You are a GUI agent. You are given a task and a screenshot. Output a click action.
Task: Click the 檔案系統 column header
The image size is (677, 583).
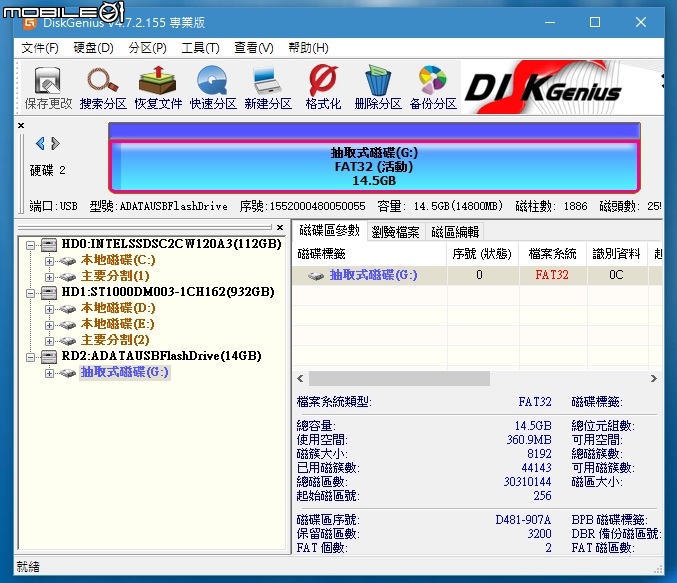[552, 254]
